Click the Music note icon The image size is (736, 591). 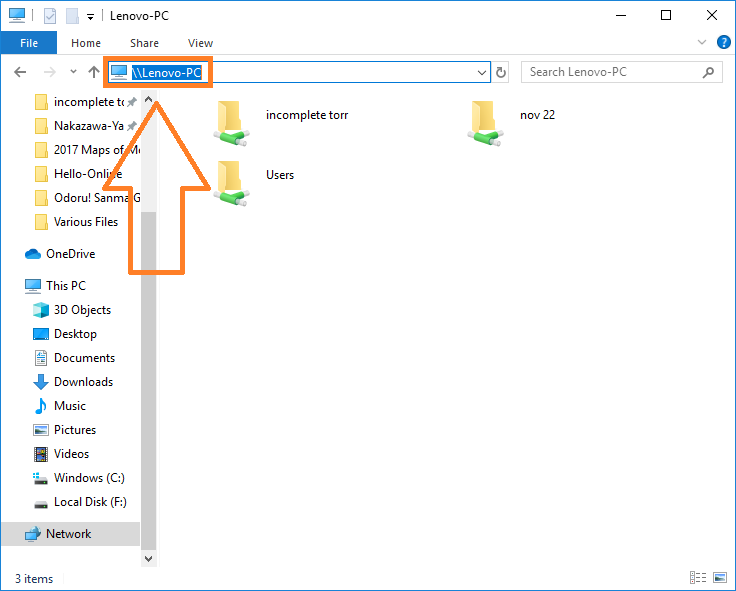[41, 406]
